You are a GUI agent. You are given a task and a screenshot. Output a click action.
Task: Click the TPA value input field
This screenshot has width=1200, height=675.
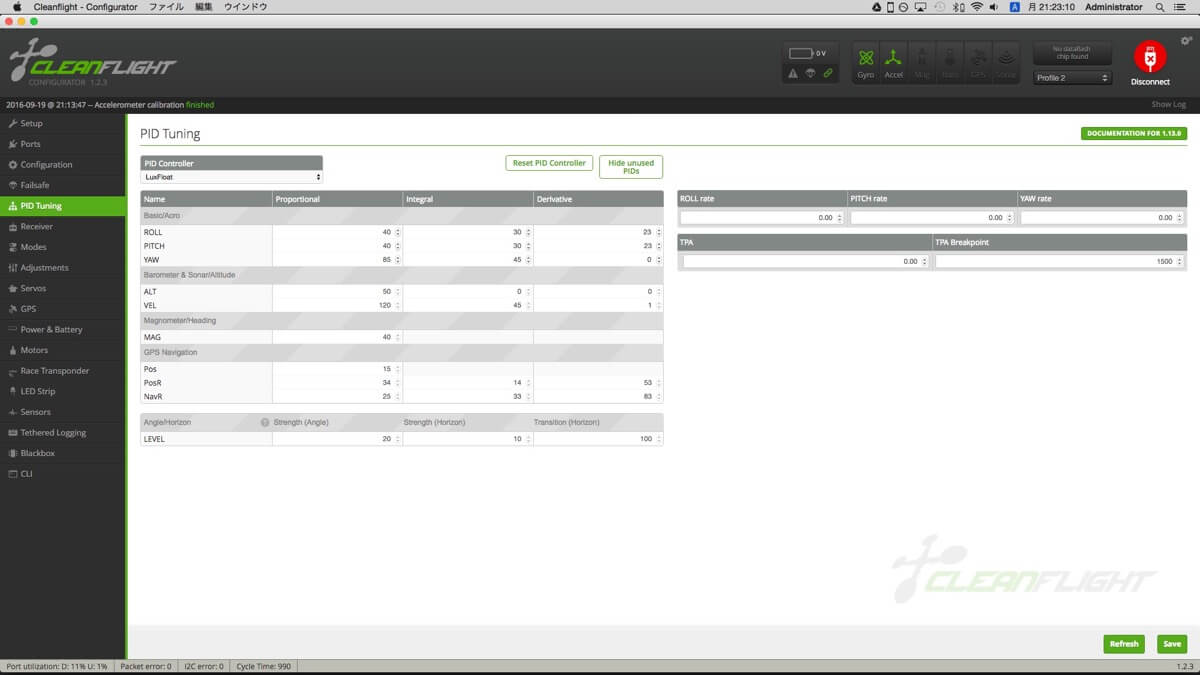coord(805,261)
